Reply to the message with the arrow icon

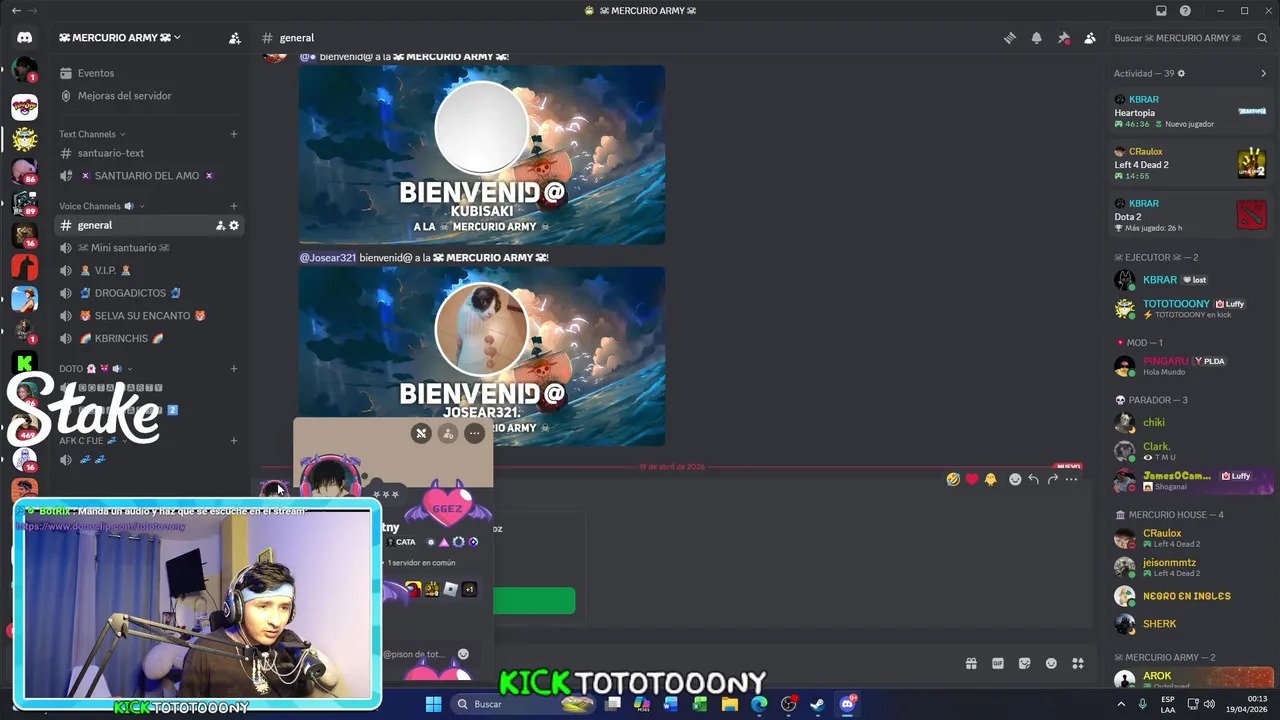pos(1034,479)
